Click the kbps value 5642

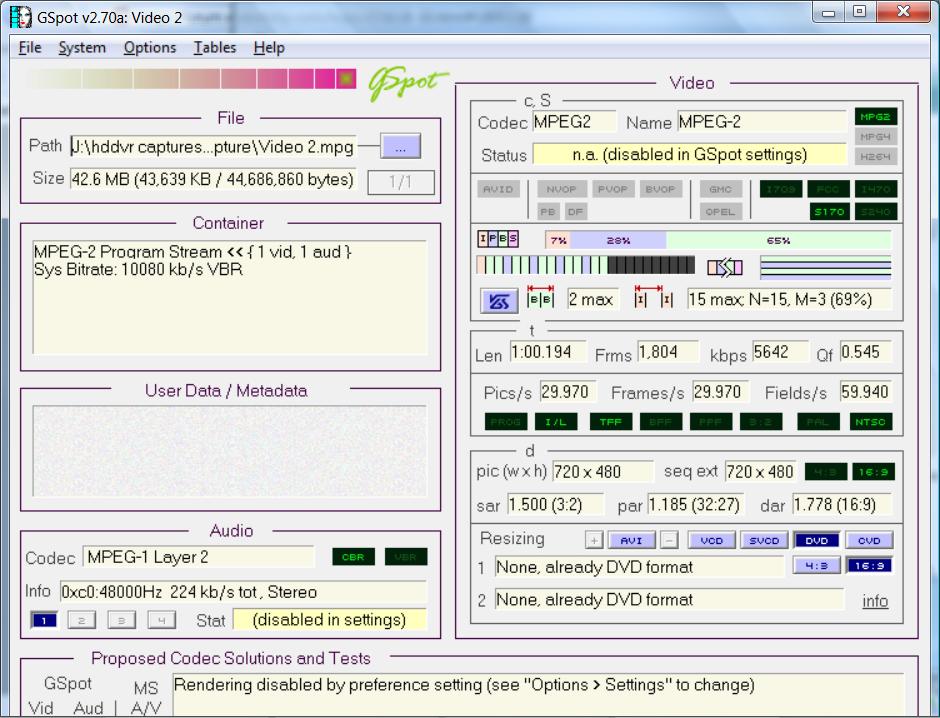click(x=780, y=352)
